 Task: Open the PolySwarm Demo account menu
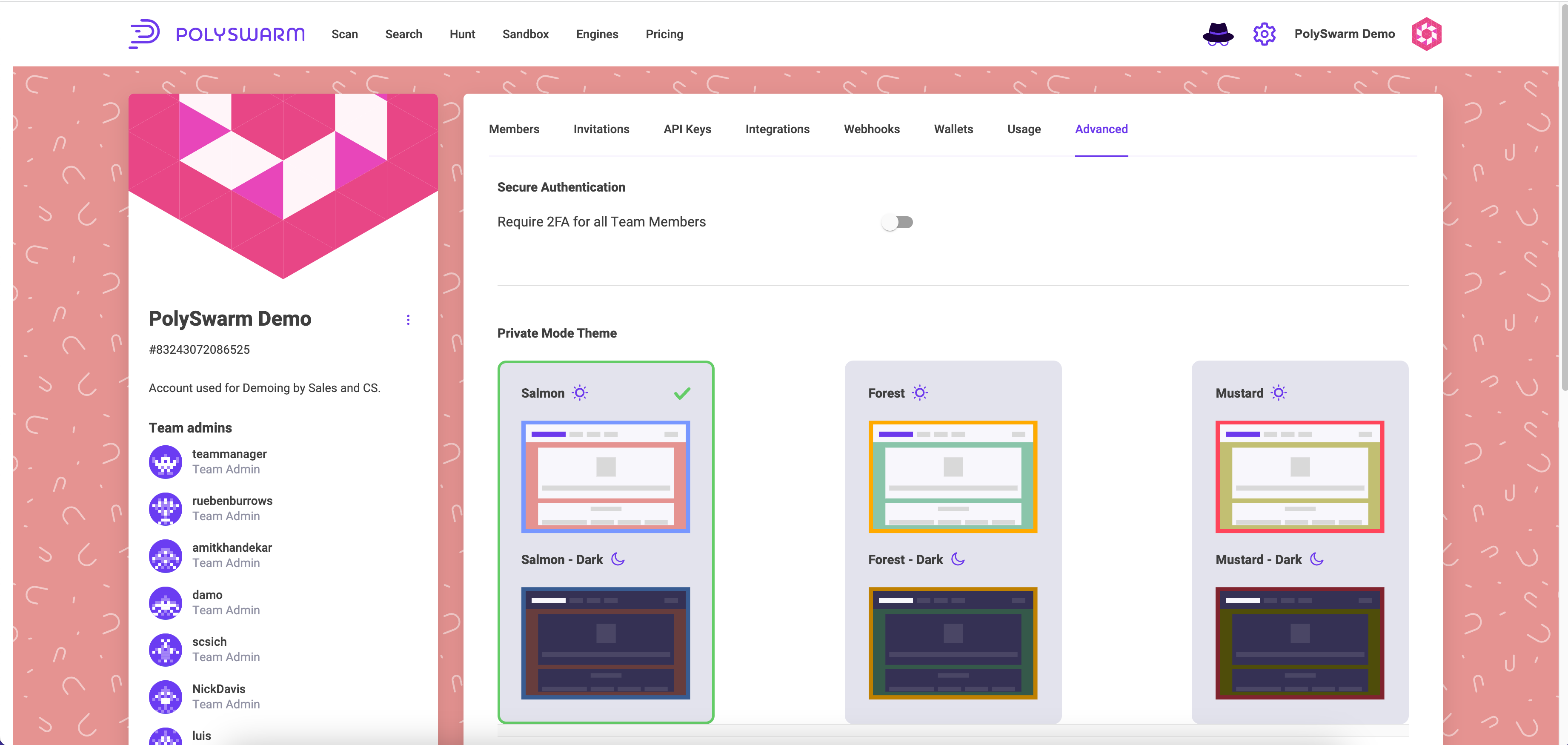click(1344, 34)
